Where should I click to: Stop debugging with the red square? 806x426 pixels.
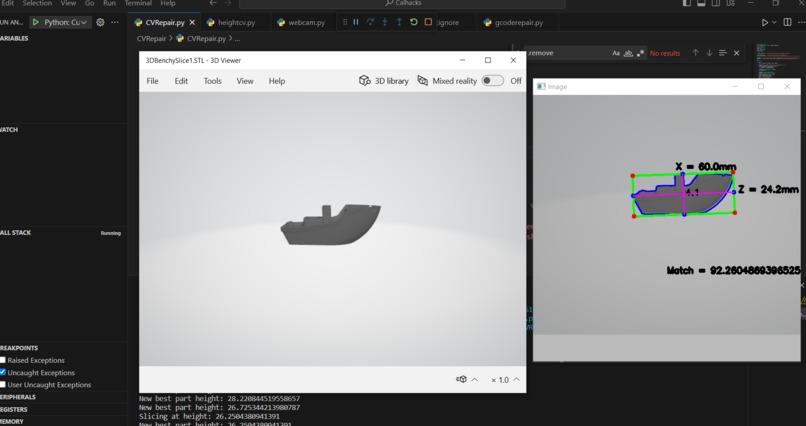click(428, 22)
